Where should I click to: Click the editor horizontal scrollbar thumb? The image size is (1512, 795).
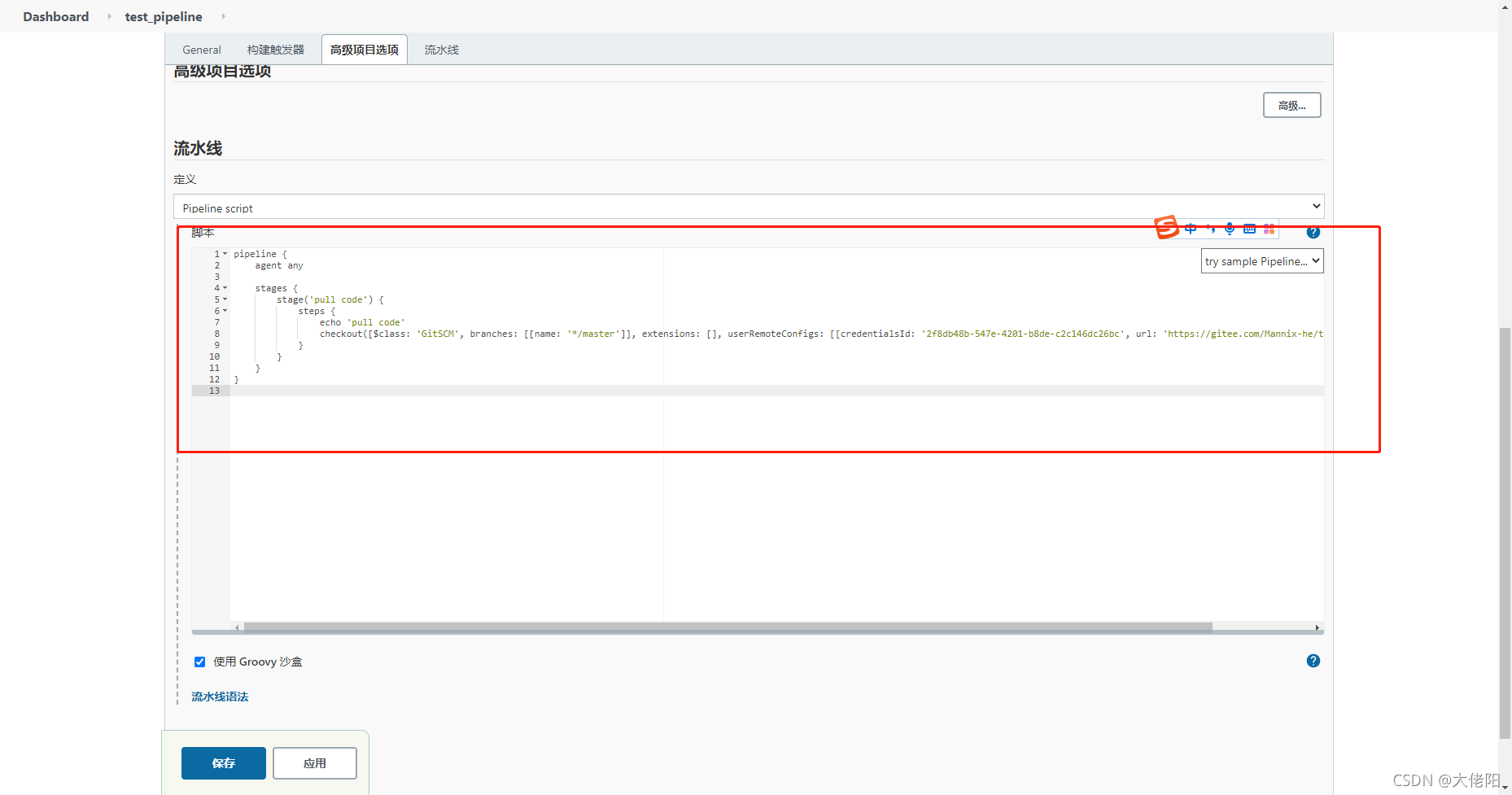coord(728,627)
